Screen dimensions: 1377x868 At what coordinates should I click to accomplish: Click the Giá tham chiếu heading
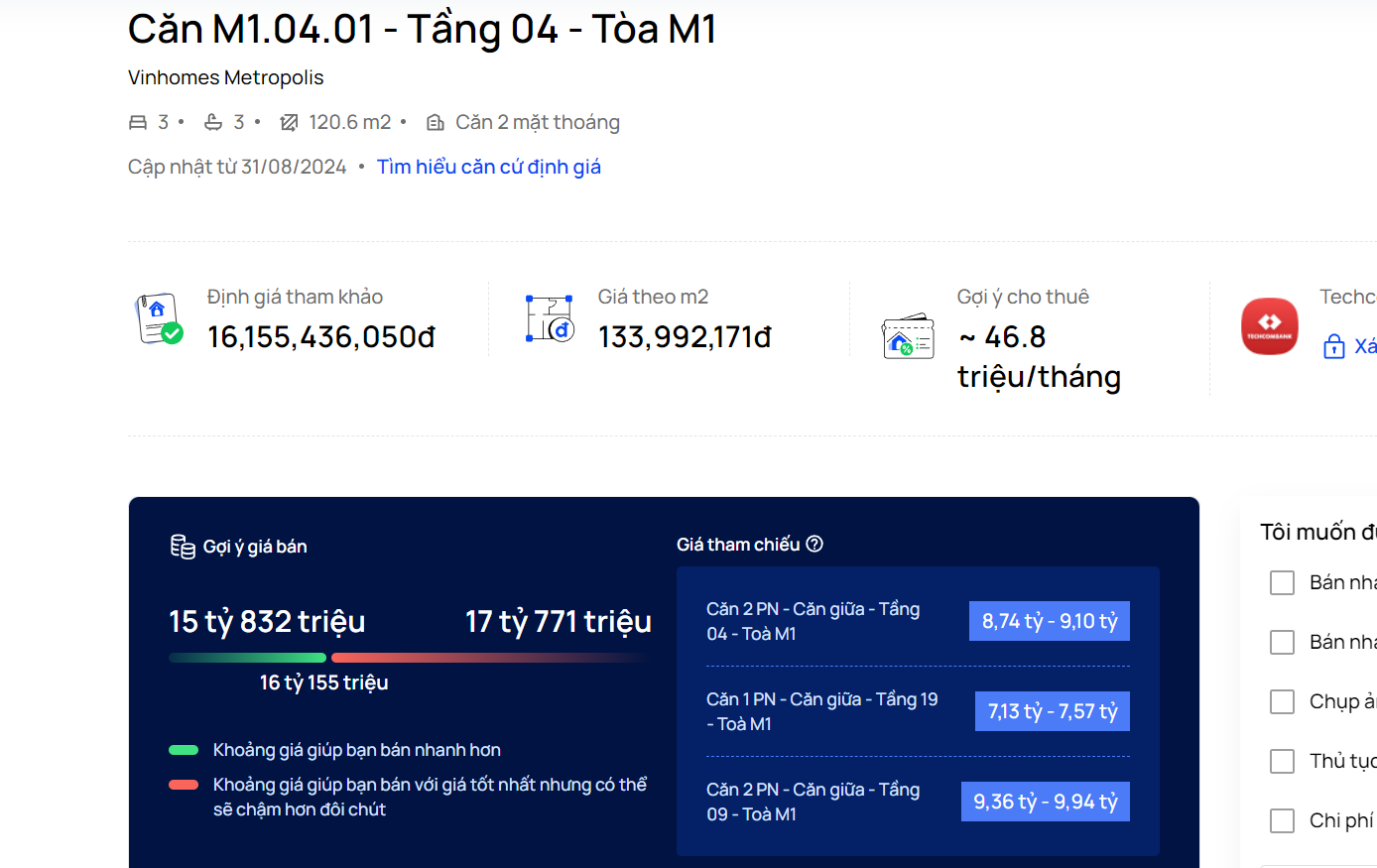coord(738,545)
